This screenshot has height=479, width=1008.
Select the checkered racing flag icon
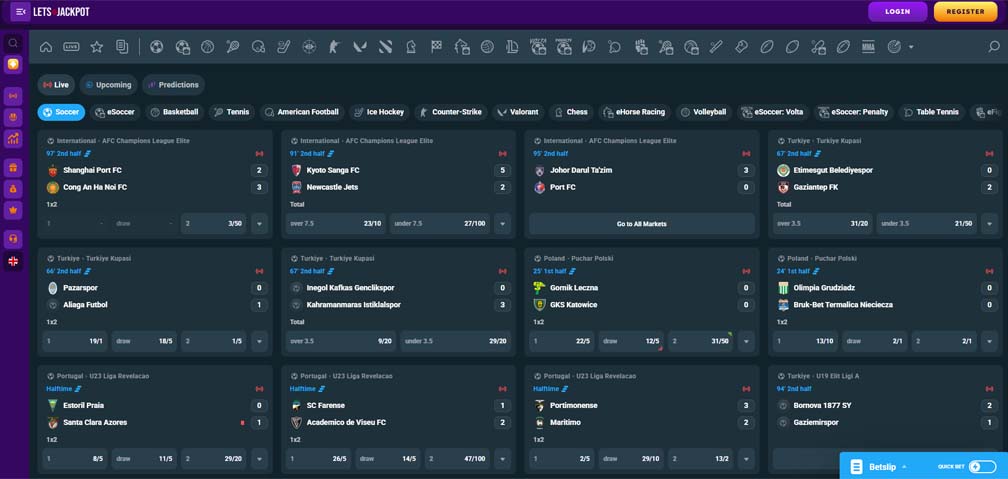click(x=436, y=47)
